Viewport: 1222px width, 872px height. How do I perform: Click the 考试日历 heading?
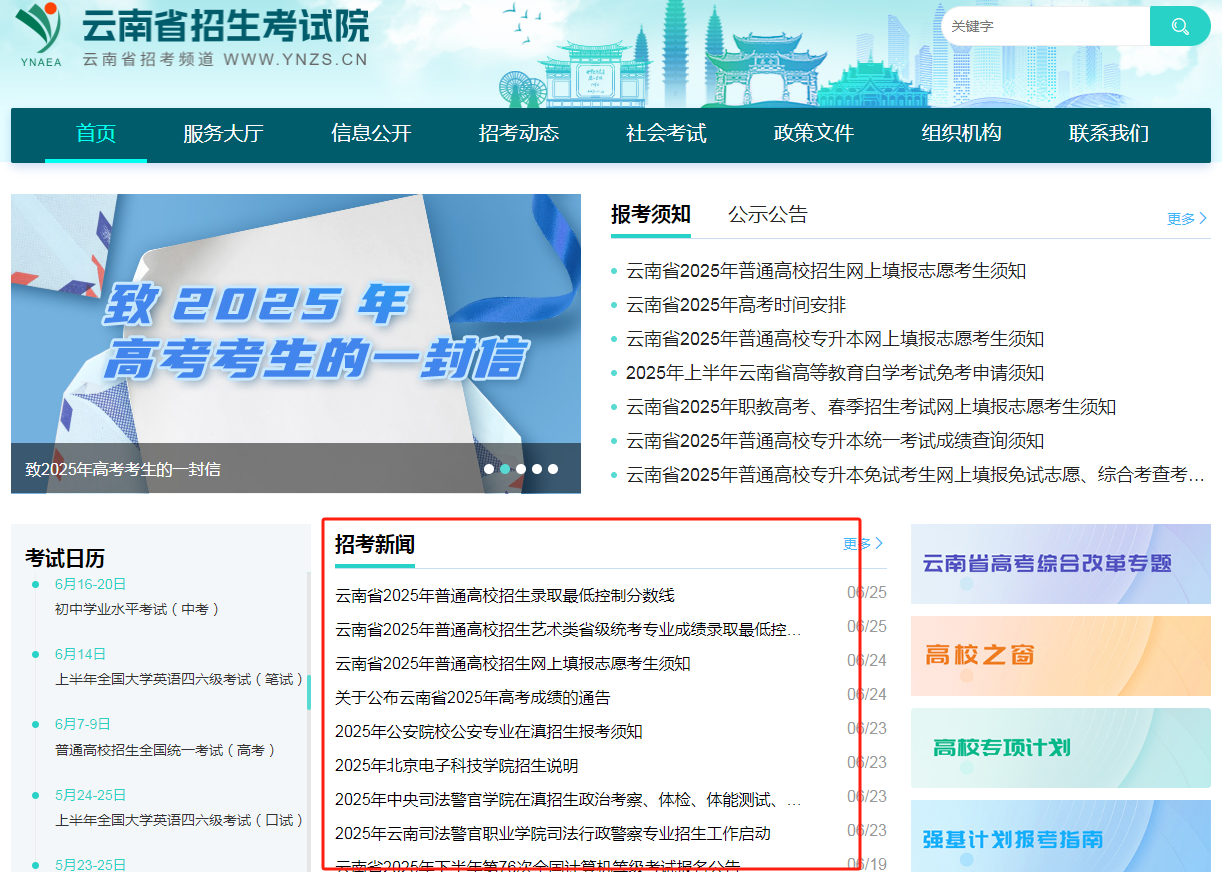point(65,558)
